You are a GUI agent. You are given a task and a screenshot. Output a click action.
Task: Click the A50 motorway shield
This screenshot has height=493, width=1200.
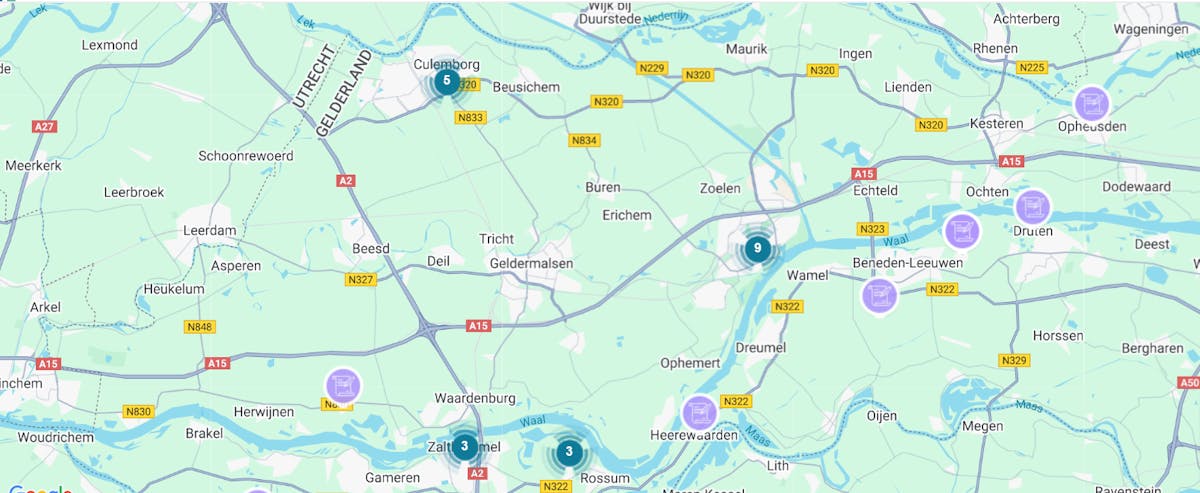coord(1188,382)
